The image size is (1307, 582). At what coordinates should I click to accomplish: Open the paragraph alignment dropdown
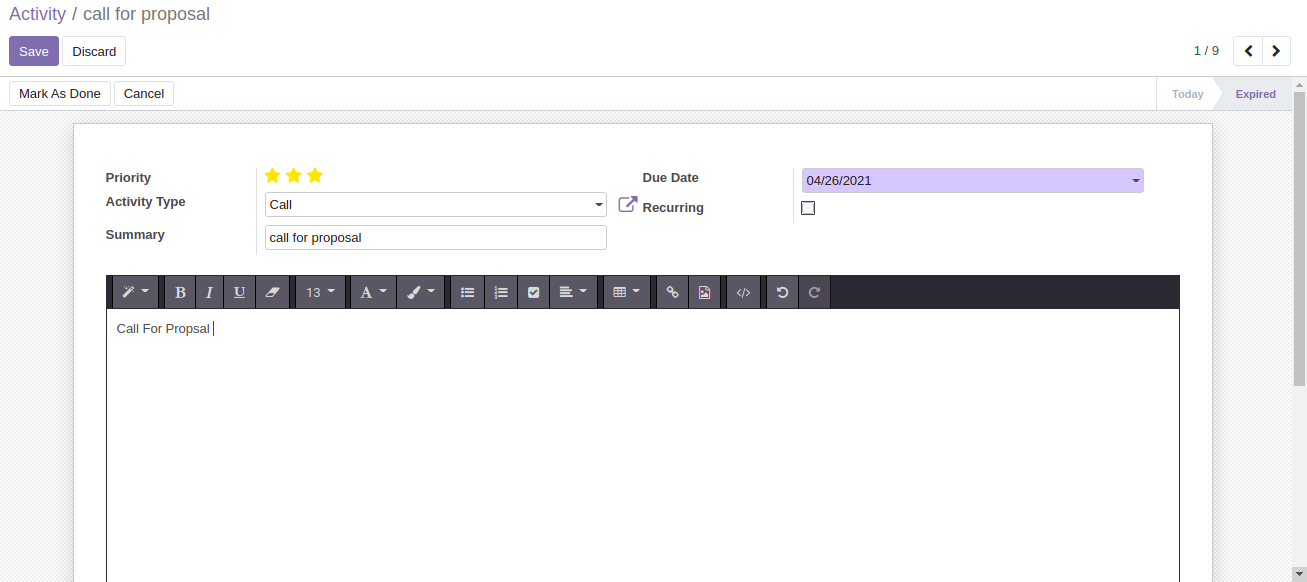point(573,292)
